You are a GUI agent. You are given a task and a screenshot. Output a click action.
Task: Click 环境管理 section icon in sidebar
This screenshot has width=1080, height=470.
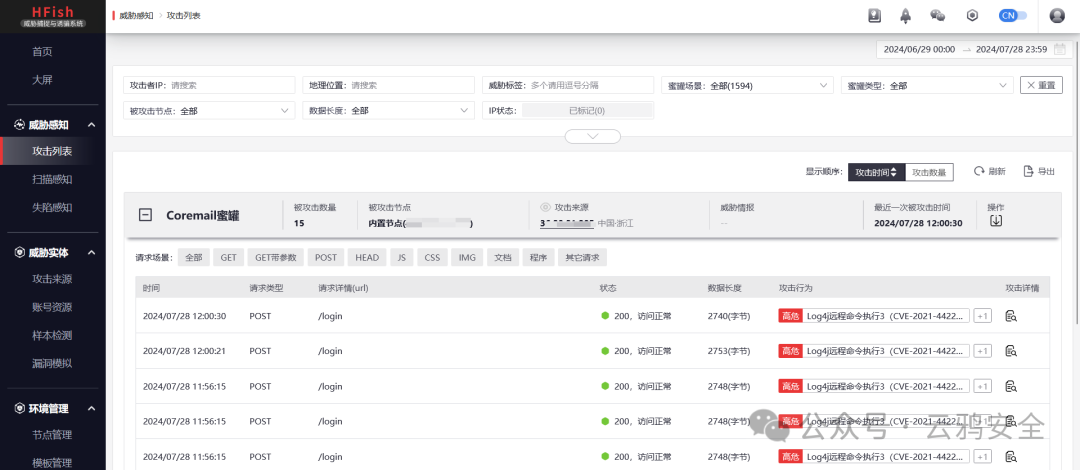[19, 409]
